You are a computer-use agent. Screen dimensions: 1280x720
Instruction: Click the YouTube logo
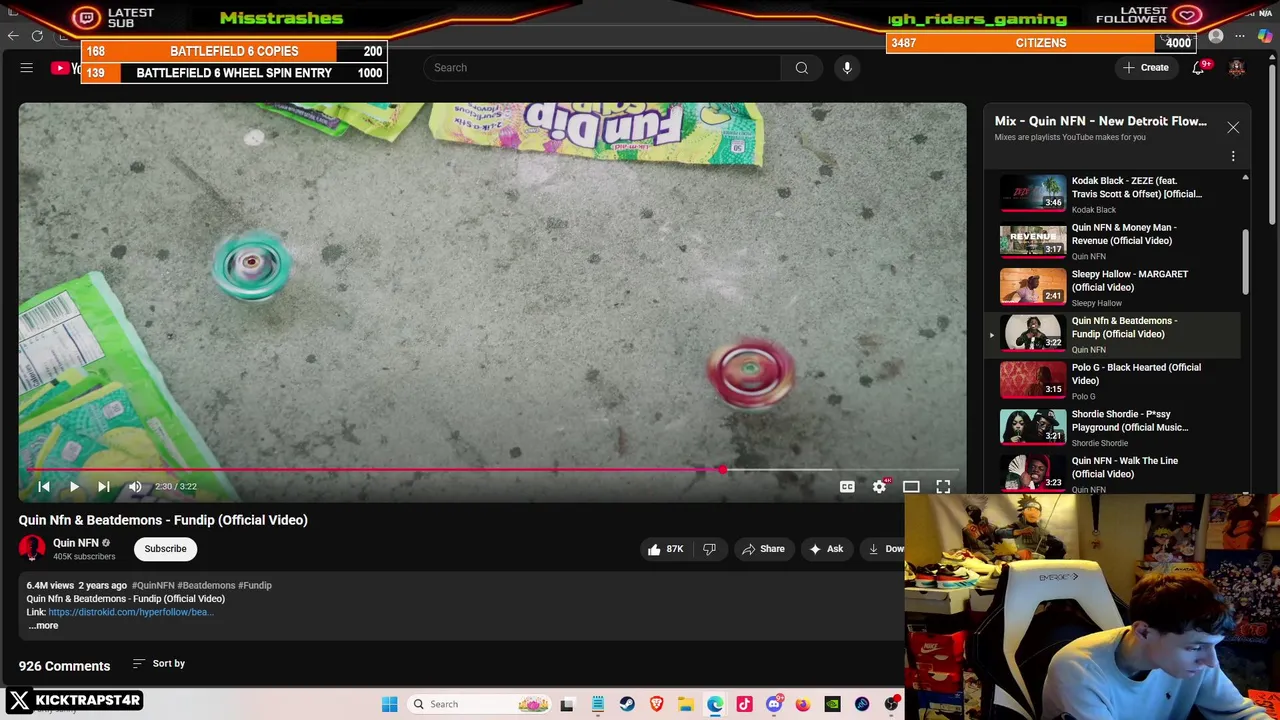(65, 68)
